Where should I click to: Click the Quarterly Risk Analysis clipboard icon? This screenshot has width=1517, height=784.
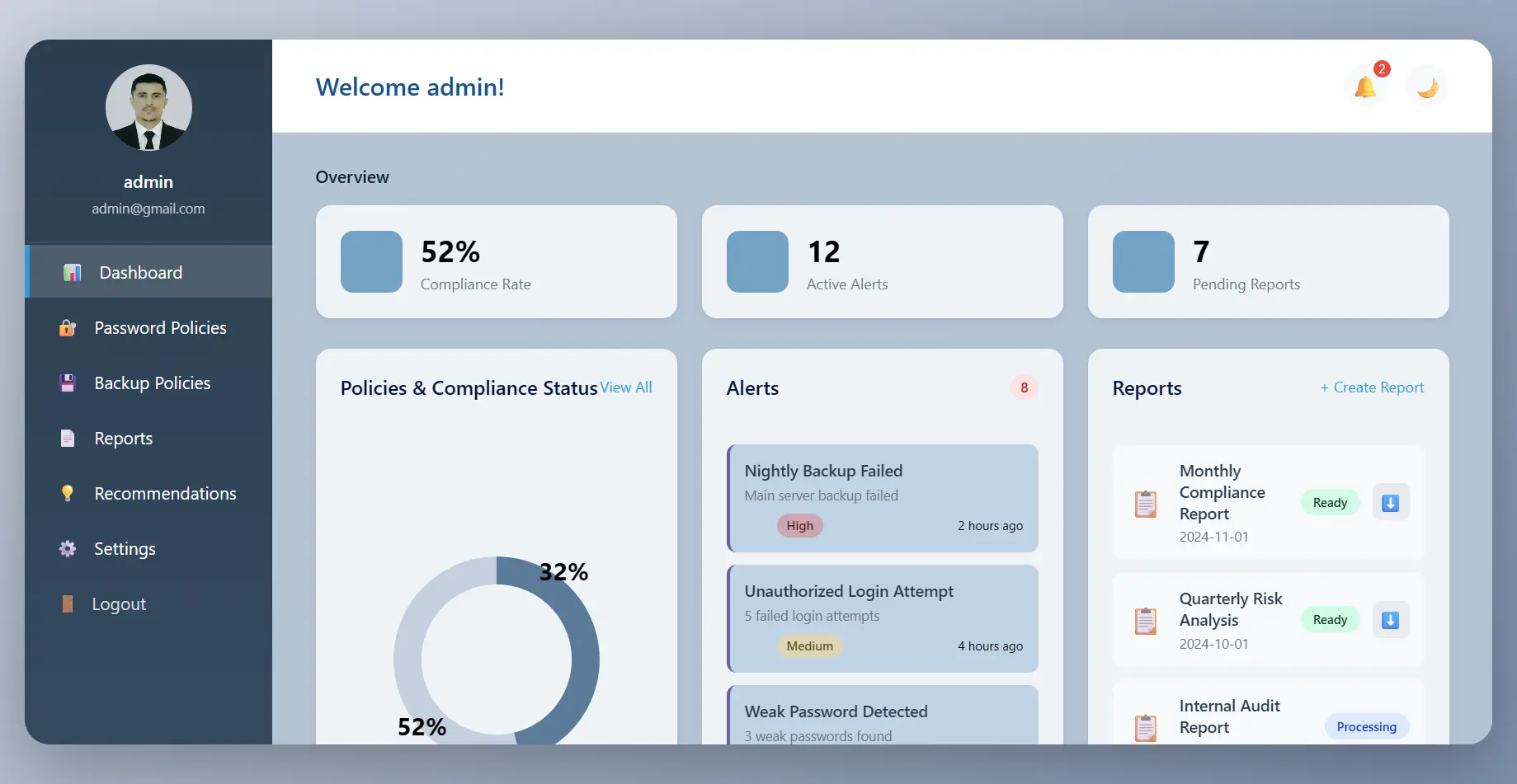(1146, 621)
